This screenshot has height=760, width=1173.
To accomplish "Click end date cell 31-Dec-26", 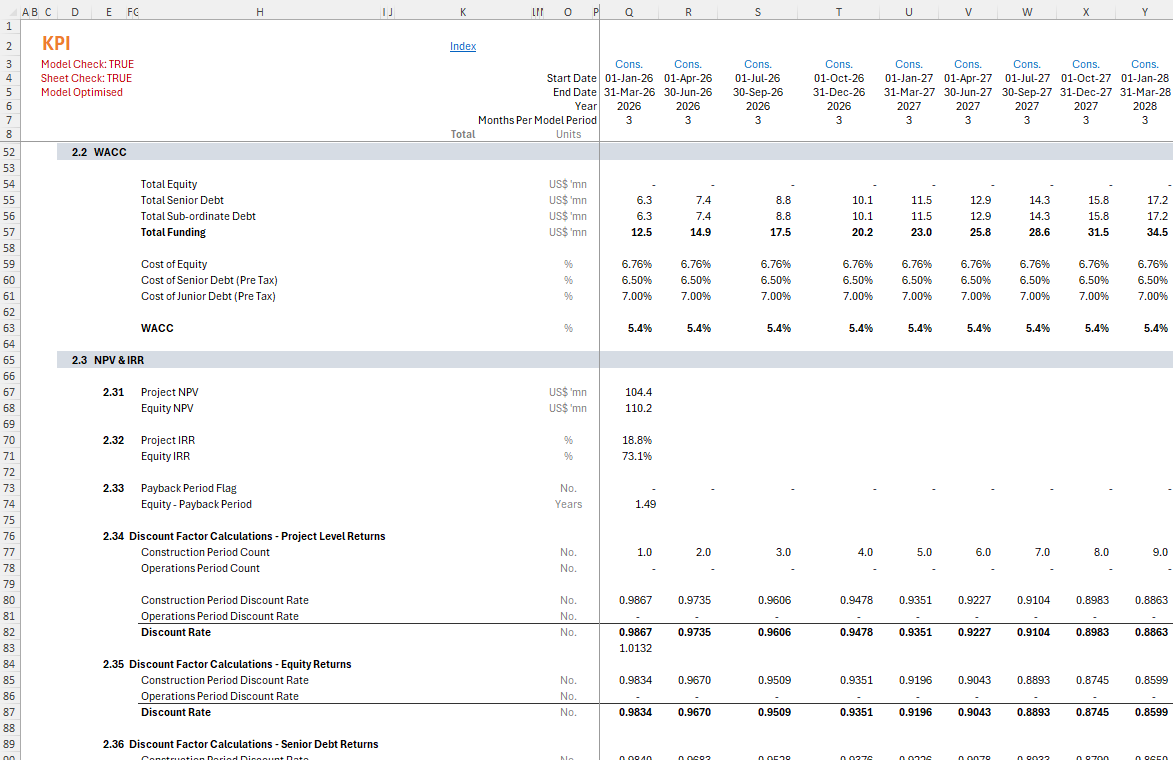I will 839,93.
